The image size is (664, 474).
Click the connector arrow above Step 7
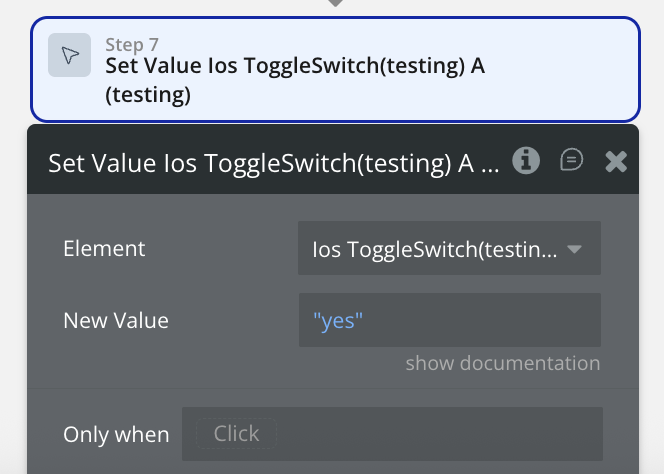coord(336,4)
